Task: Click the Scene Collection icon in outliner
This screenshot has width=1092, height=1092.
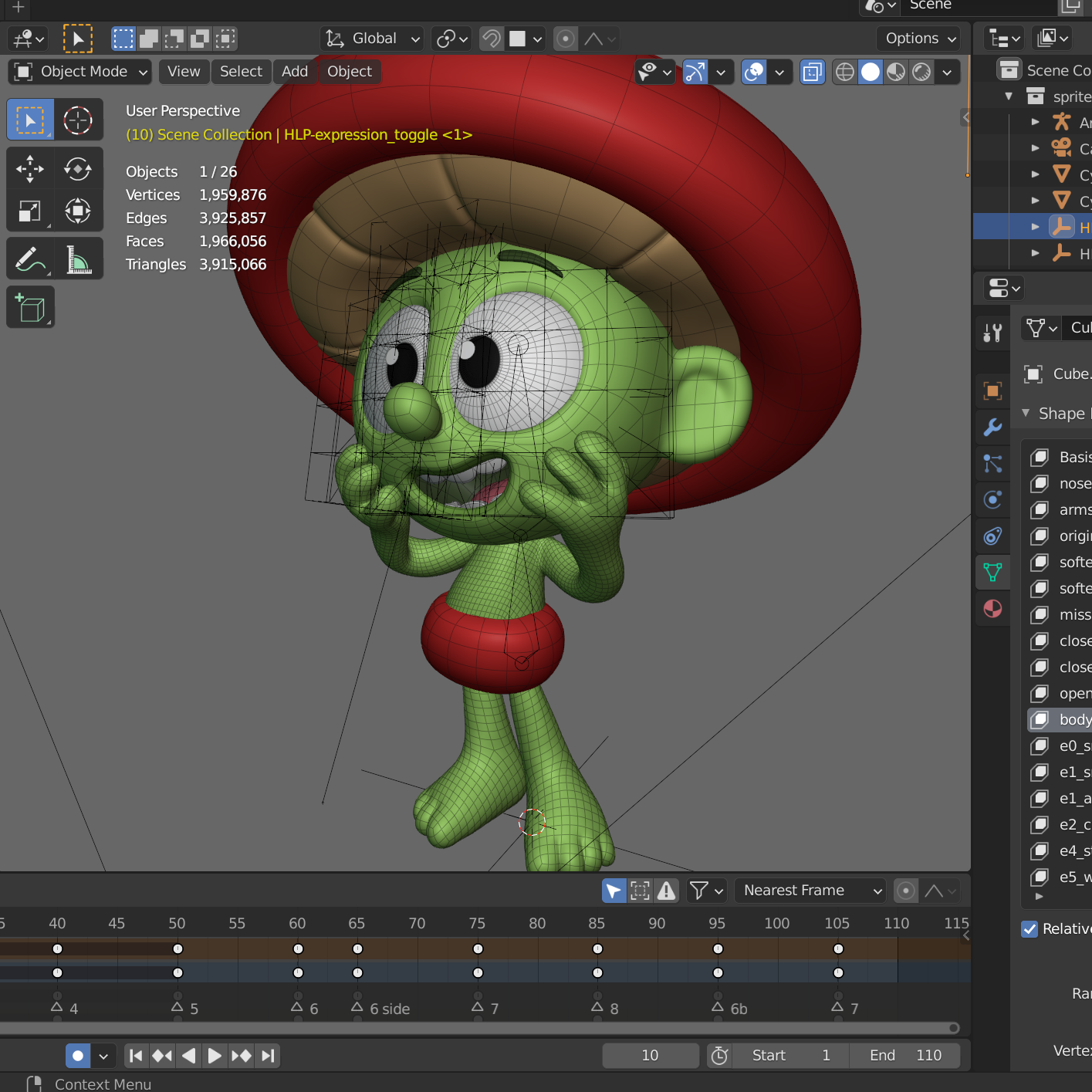Action: click(1009, 69)
